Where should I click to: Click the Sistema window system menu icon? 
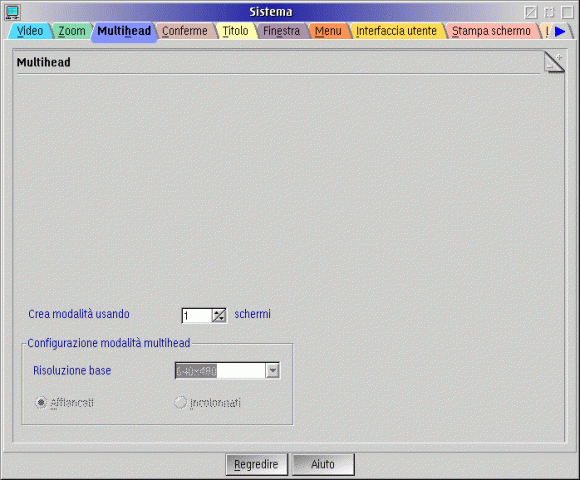click(x=12, y=12)
